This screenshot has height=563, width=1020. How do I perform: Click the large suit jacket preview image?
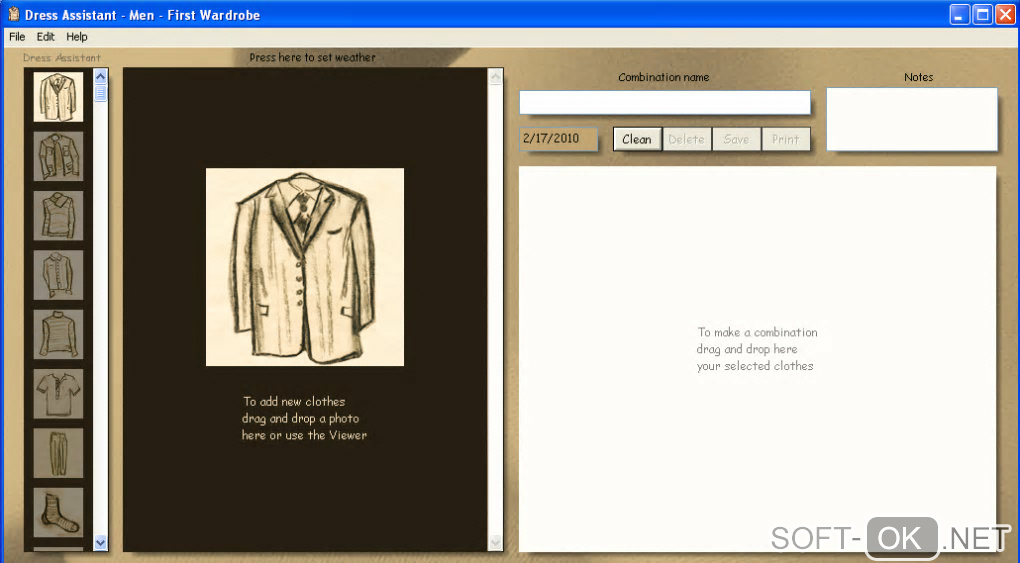[x=305, y=267]
